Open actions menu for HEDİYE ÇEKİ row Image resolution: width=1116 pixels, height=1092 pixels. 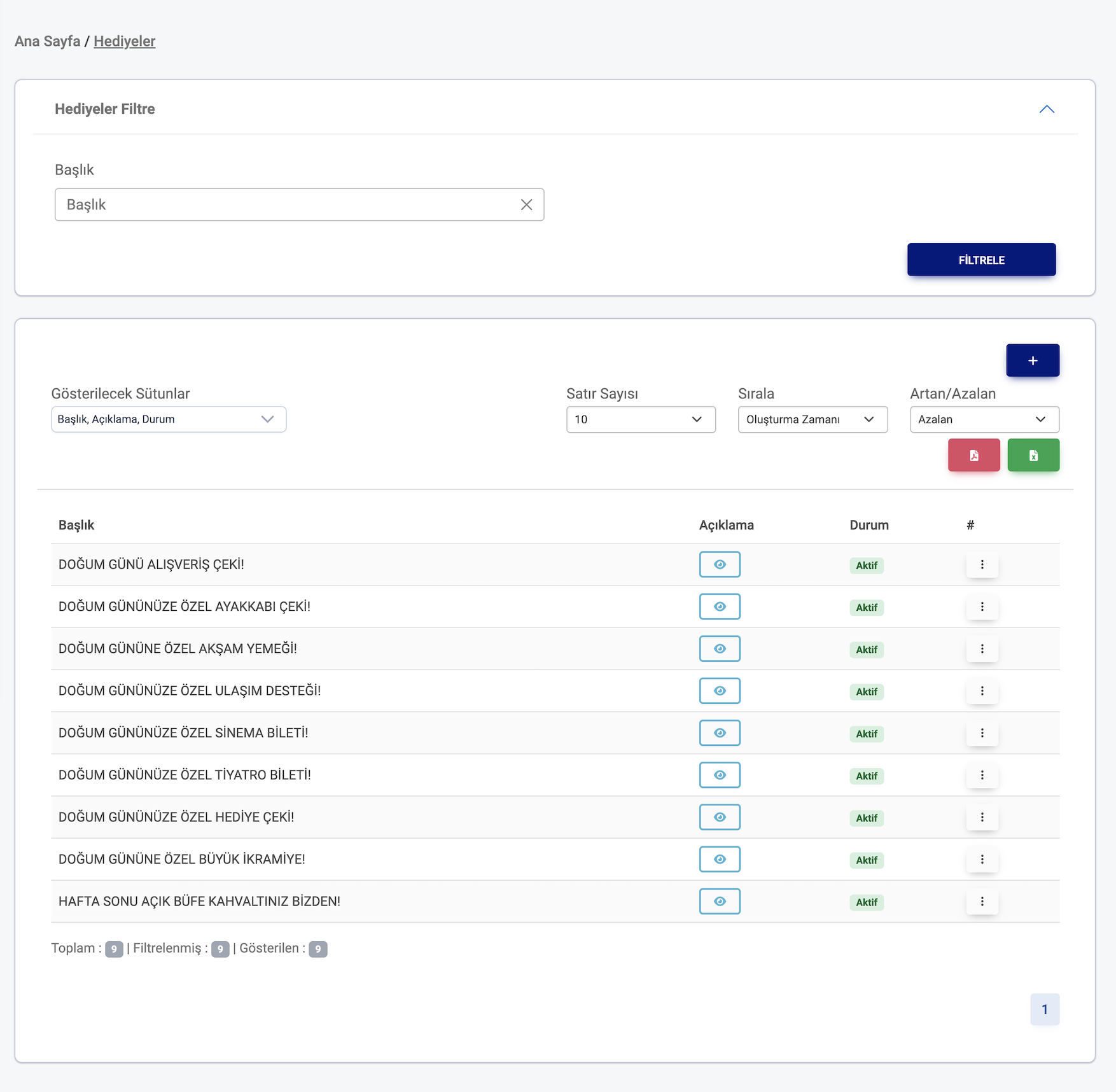pyautogui.click(x=982, y=816)
